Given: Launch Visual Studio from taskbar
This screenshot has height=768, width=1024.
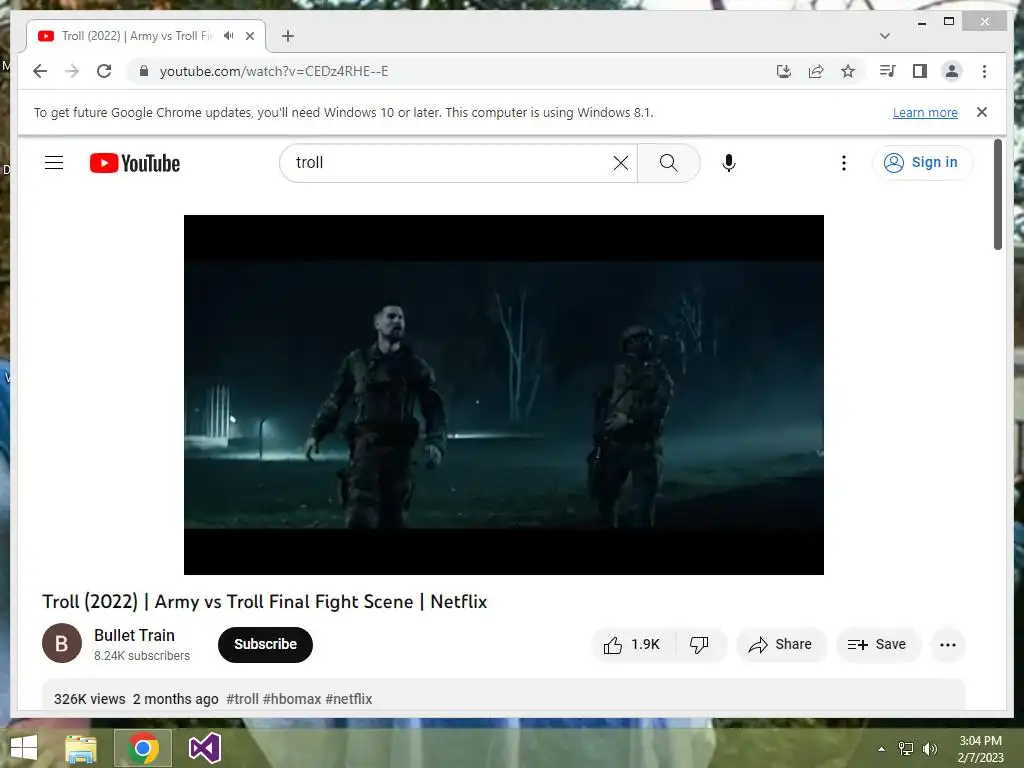Looking at the screenshot, I should tap(204, 748).
